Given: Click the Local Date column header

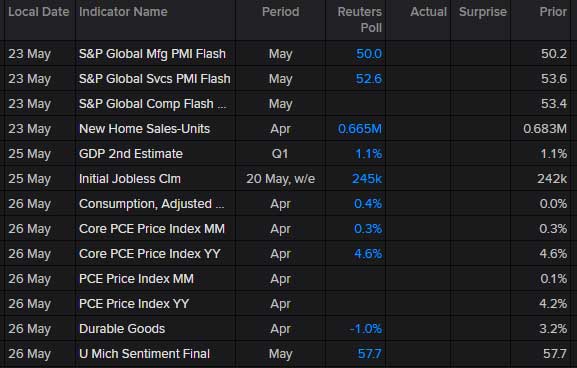Looking at the screenshot, I should tap(39, 12).
